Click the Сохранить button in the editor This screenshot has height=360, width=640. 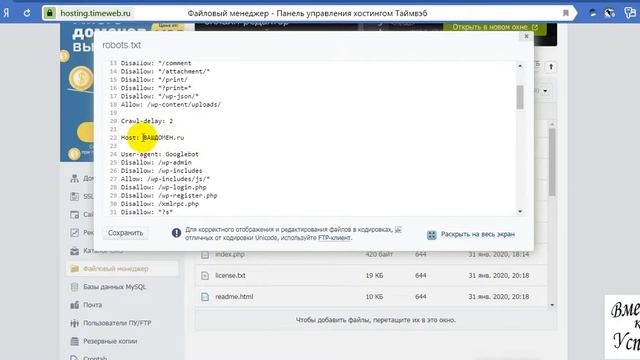125,233
